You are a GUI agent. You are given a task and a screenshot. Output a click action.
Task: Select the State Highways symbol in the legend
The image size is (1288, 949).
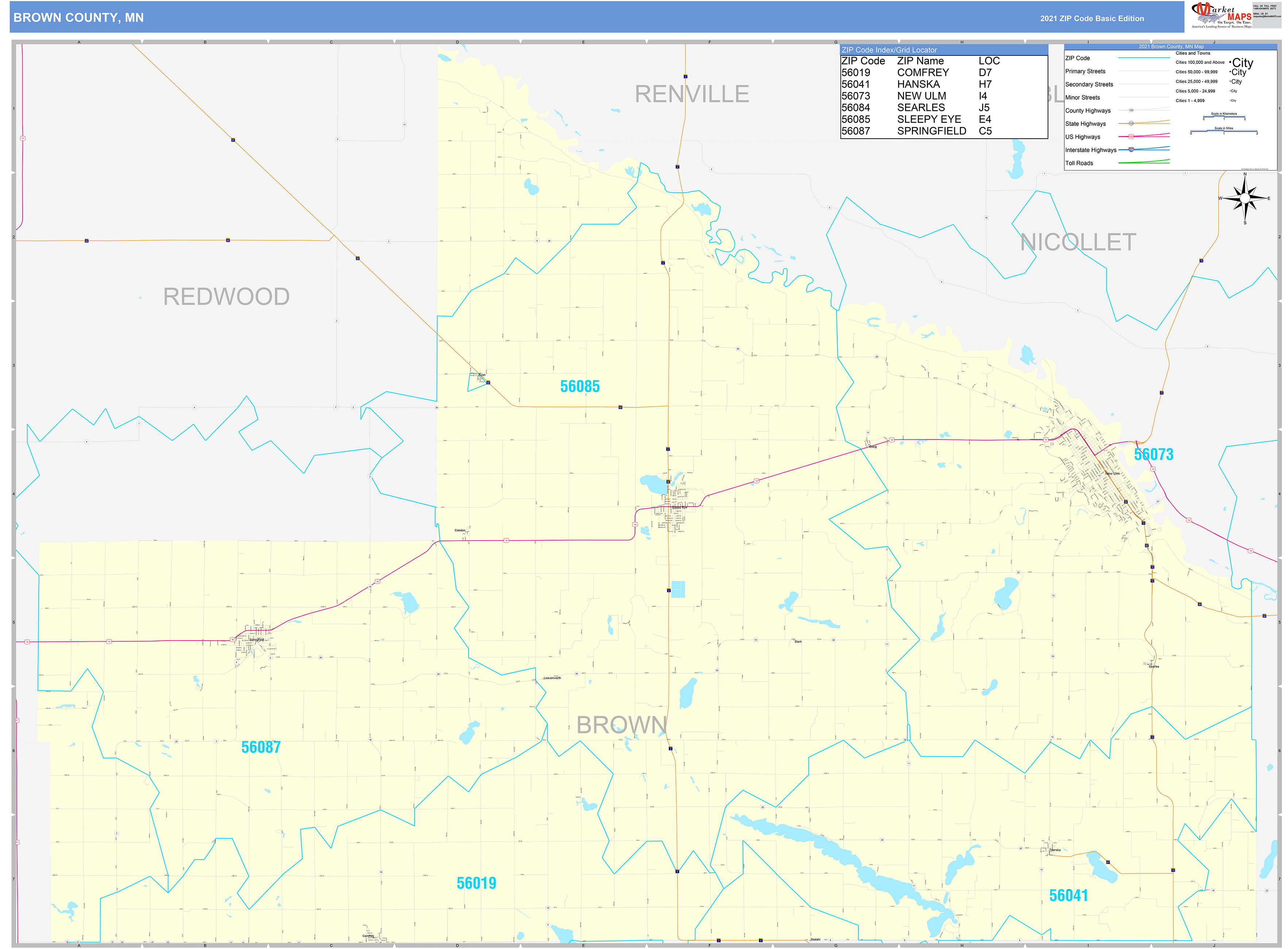click(x=1131, y=123)
